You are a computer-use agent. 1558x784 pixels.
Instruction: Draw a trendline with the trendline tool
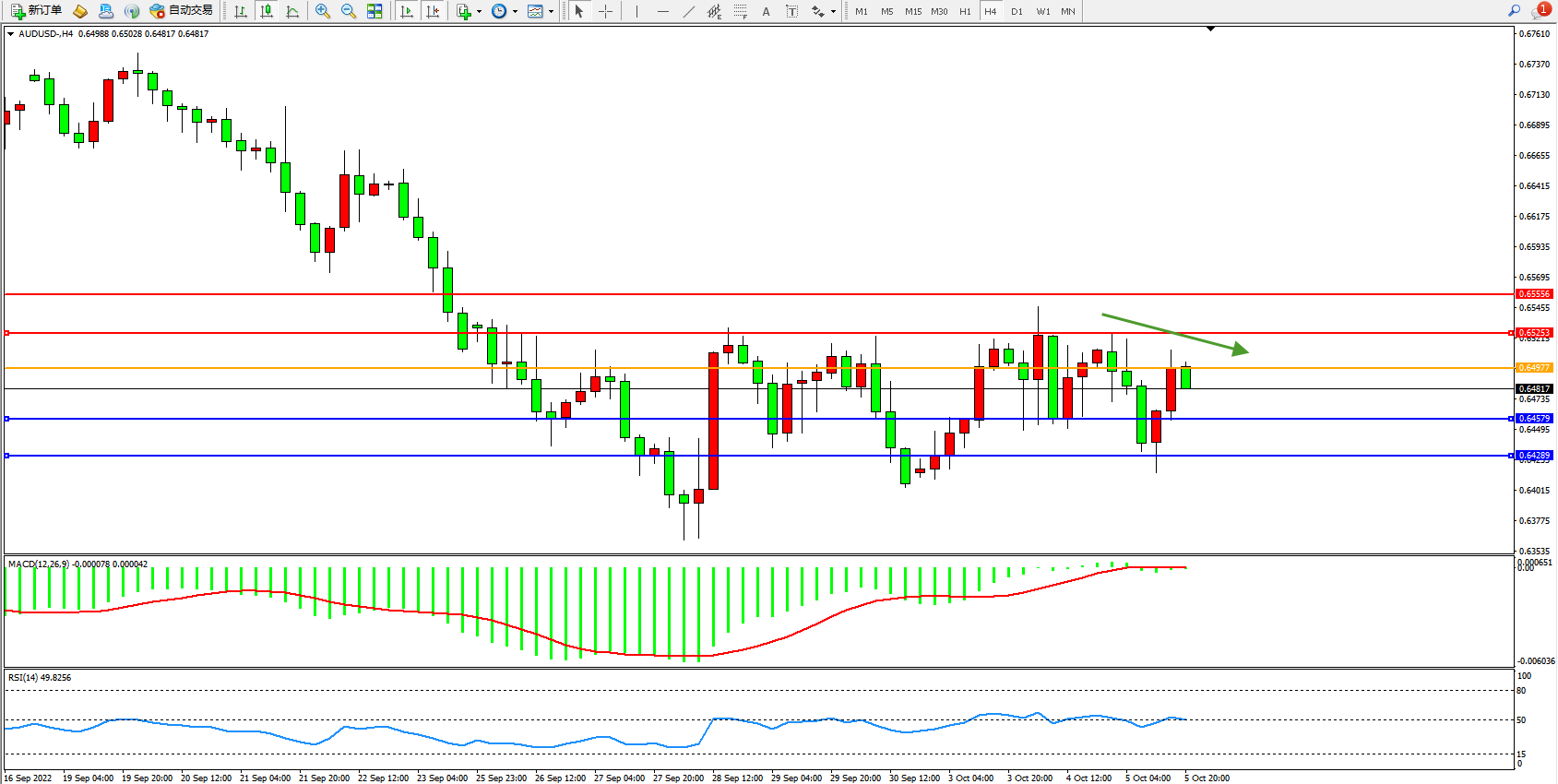pyautogui.click(x=689, y=11)
